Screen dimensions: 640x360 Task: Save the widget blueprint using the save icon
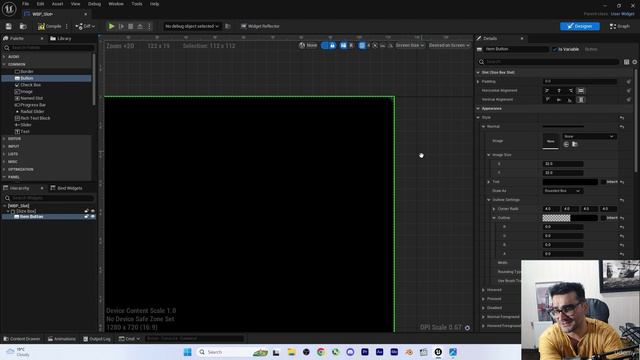pyautogui.click(x=9, y=26)
